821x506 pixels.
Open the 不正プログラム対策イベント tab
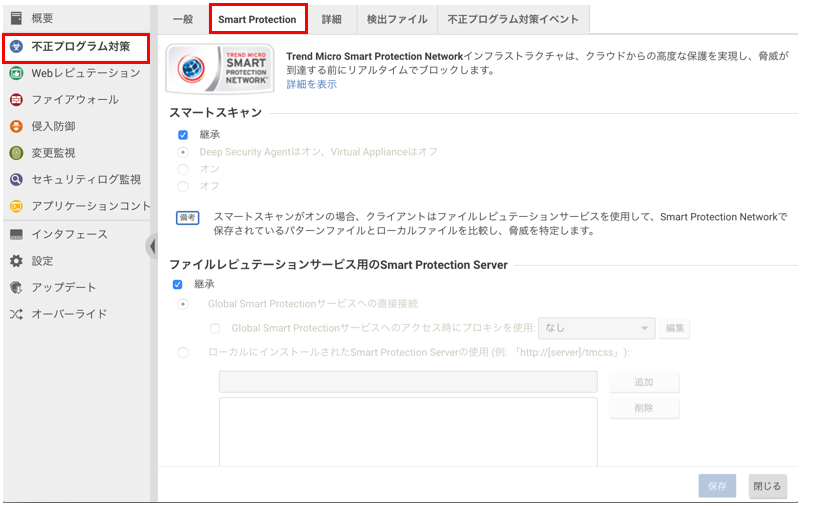pyautogui.click(x=513, y=19)
